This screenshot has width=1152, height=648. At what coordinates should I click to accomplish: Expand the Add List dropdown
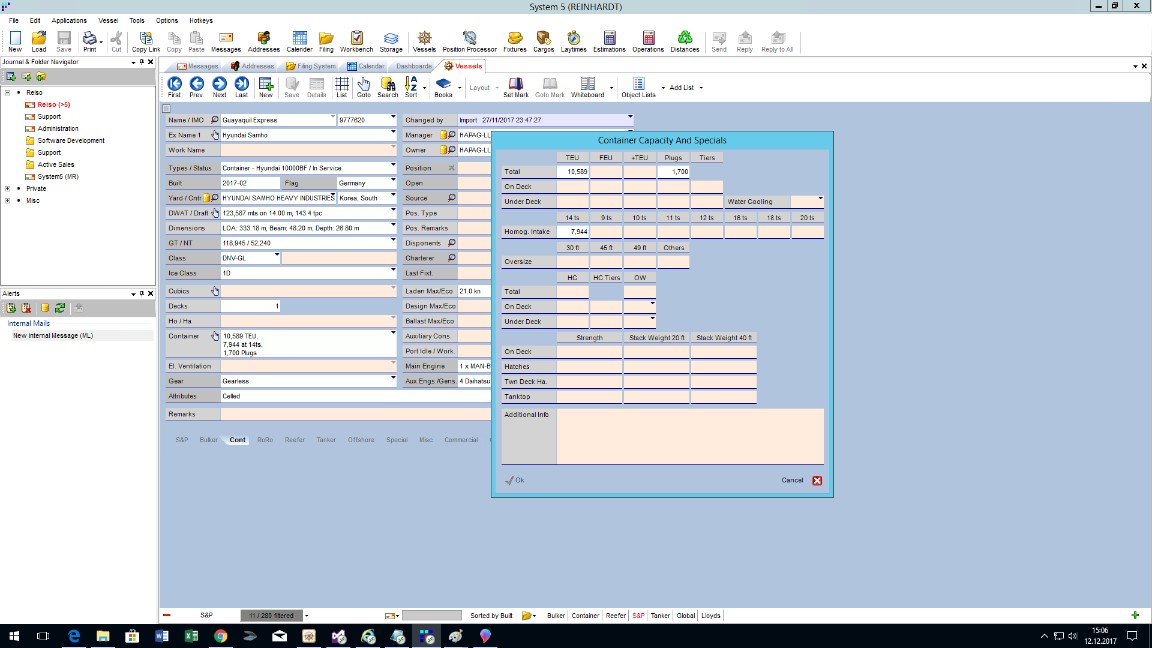tap(700, 88)
